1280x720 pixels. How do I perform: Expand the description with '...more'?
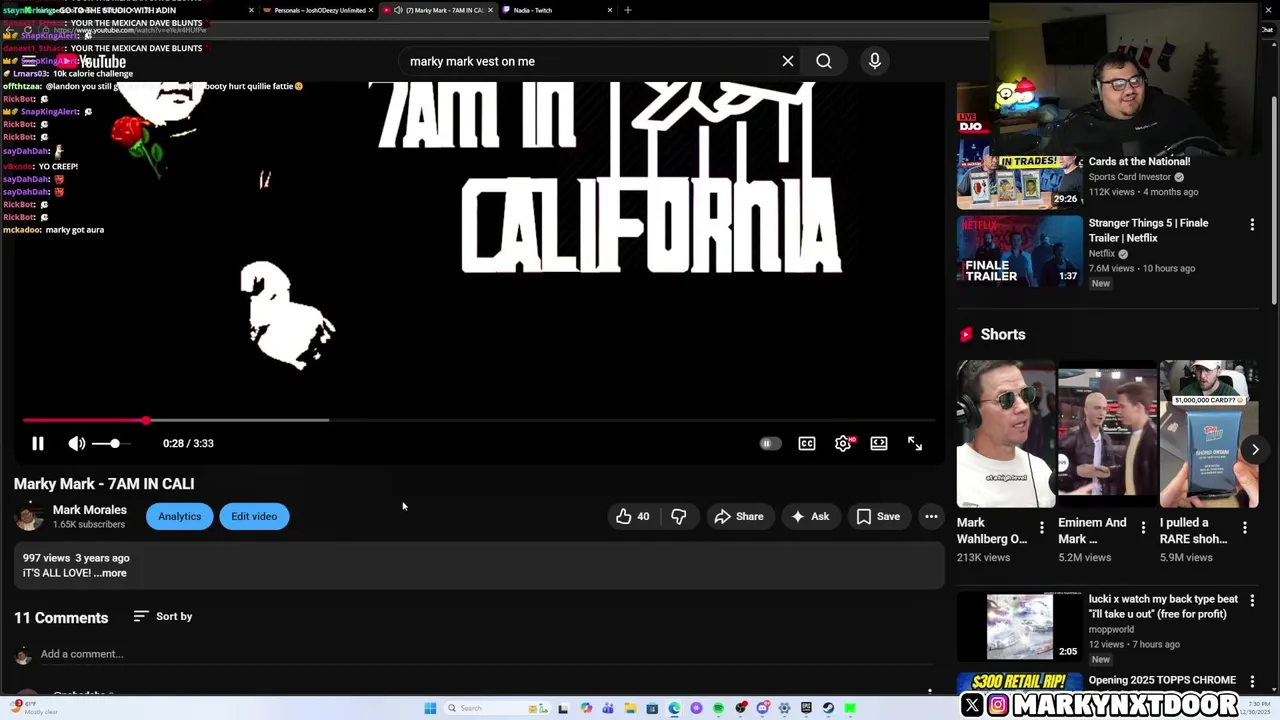(110, 573)
